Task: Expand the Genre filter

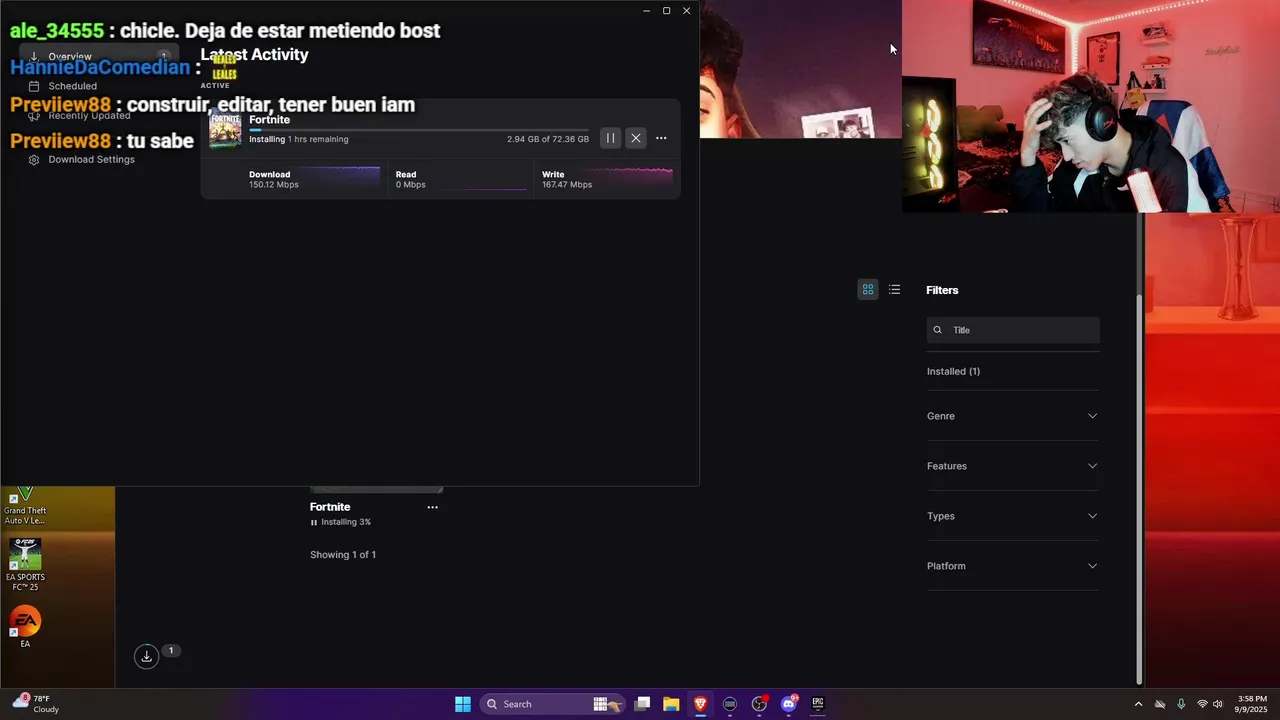Action: pyautogui.click(x=1012, y=416)
